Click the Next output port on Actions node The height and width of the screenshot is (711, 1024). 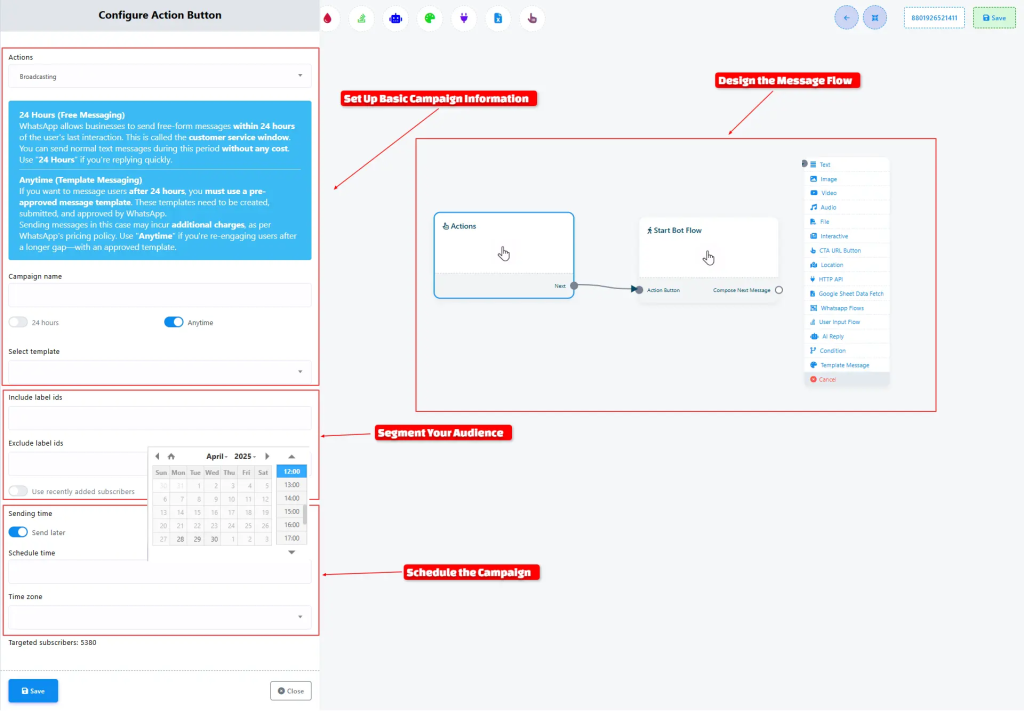574,285
